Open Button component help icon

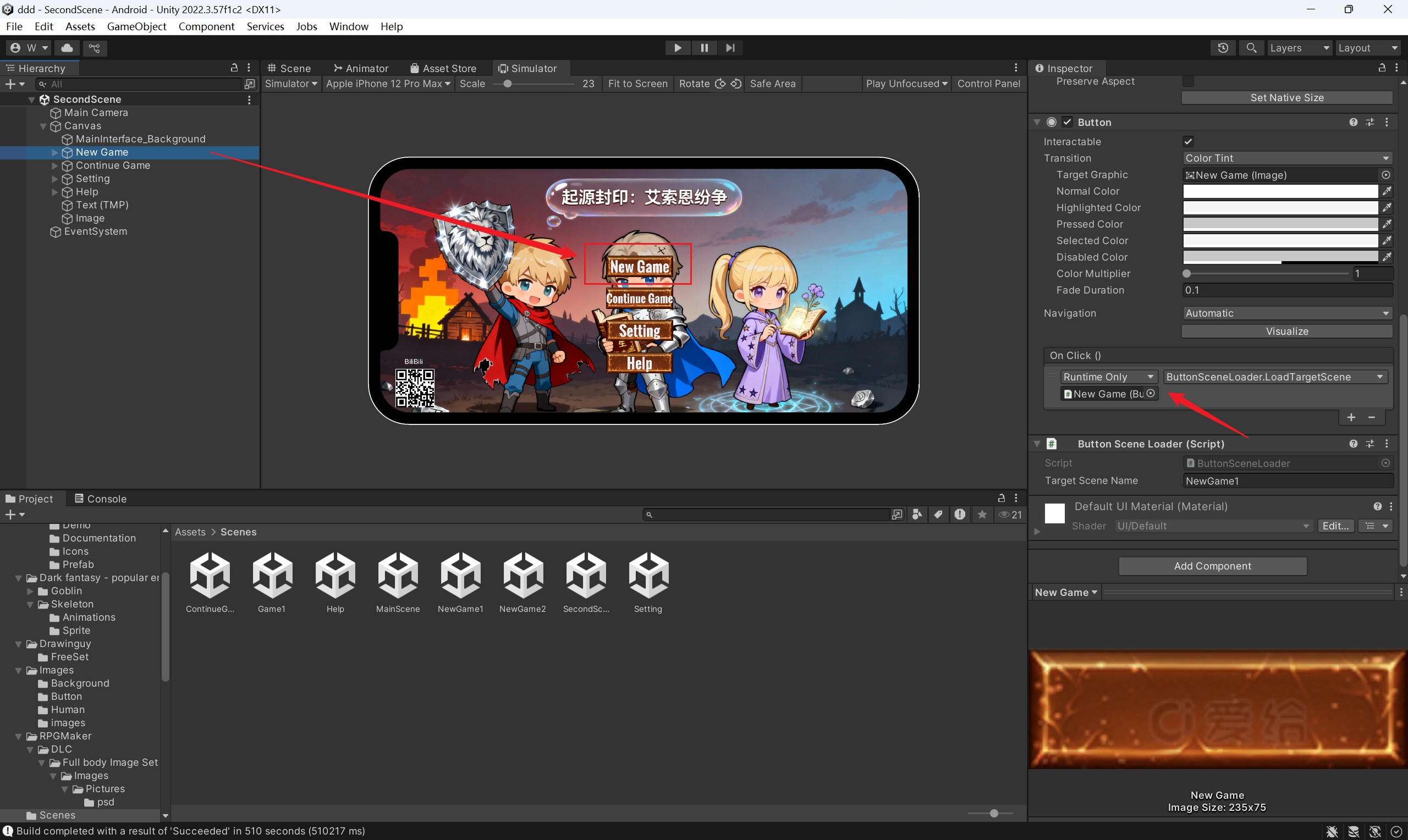click(1353, 122)
